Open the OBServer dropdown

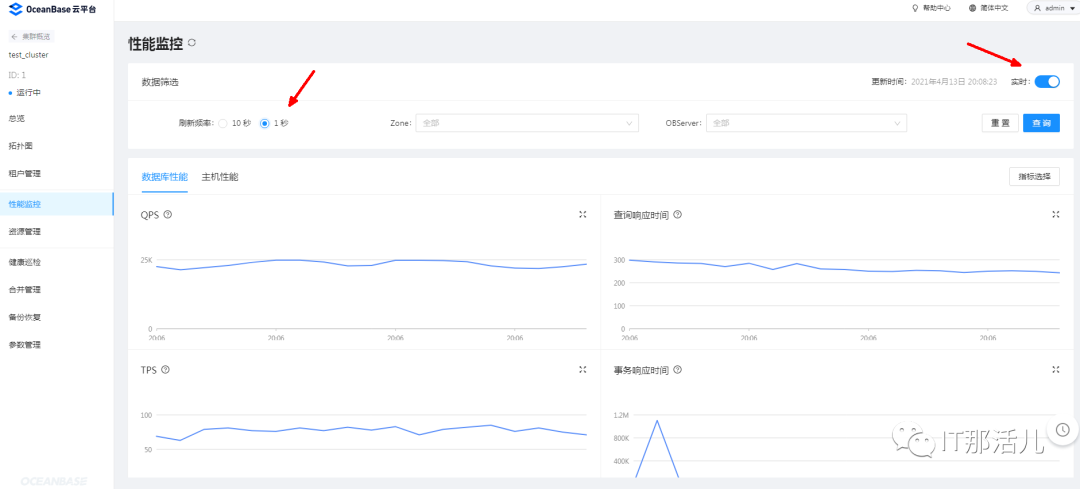point(806,123)
